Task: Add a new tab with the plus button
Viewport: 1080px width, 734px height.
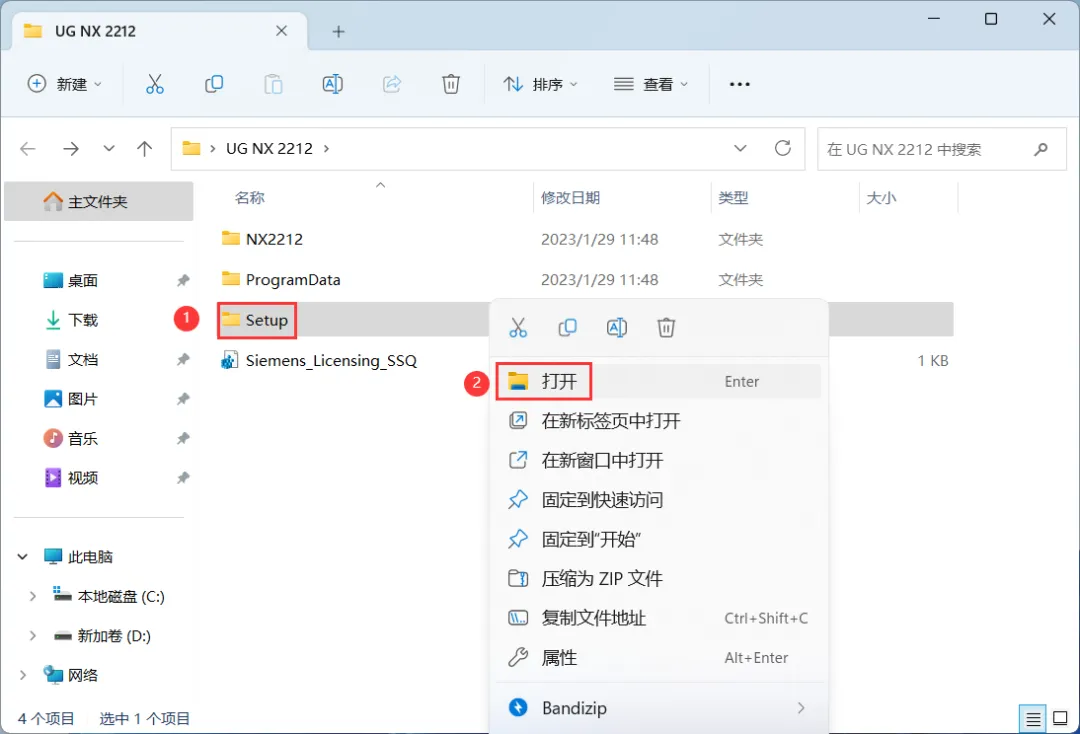Action: tap(338, 32)
